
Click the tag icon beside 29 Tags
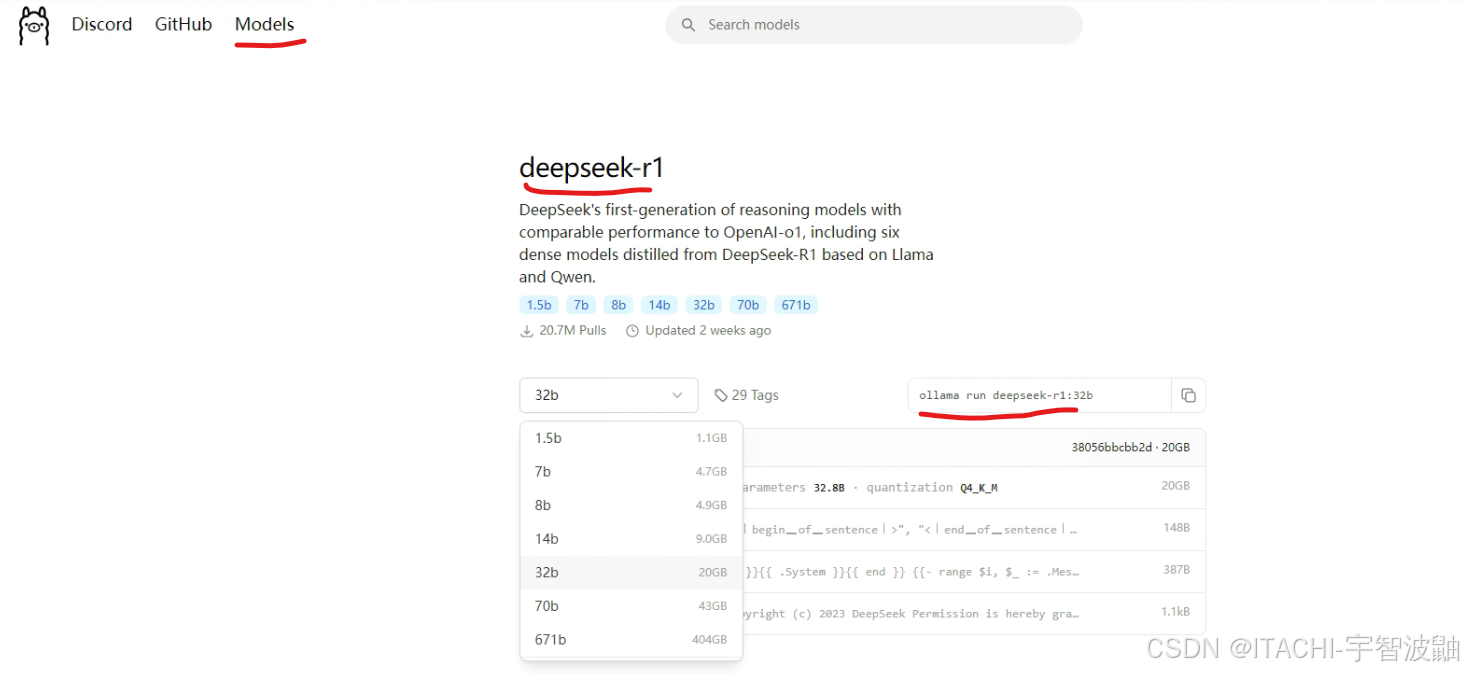[721, 395]
